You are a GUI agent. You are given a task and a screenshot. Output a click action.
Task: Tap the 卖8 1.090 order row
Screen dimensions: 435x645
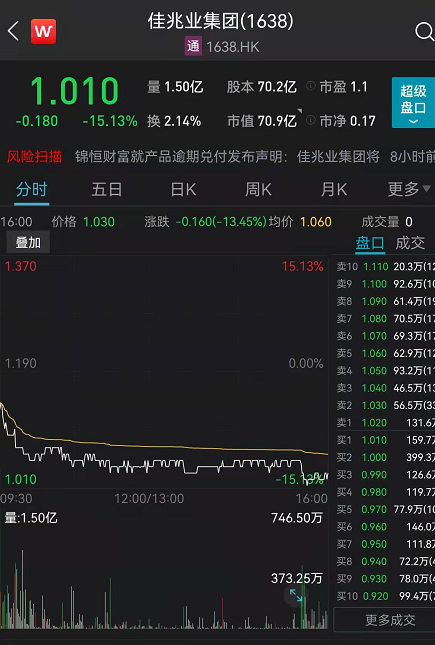click(385, 301)
